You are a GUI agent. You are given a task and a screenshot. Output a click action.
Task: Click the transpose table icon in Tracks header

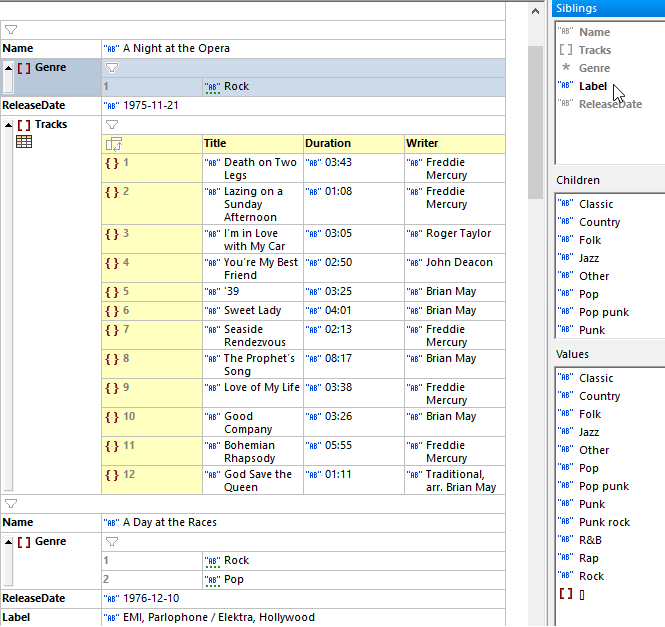[x=113, y=144]
